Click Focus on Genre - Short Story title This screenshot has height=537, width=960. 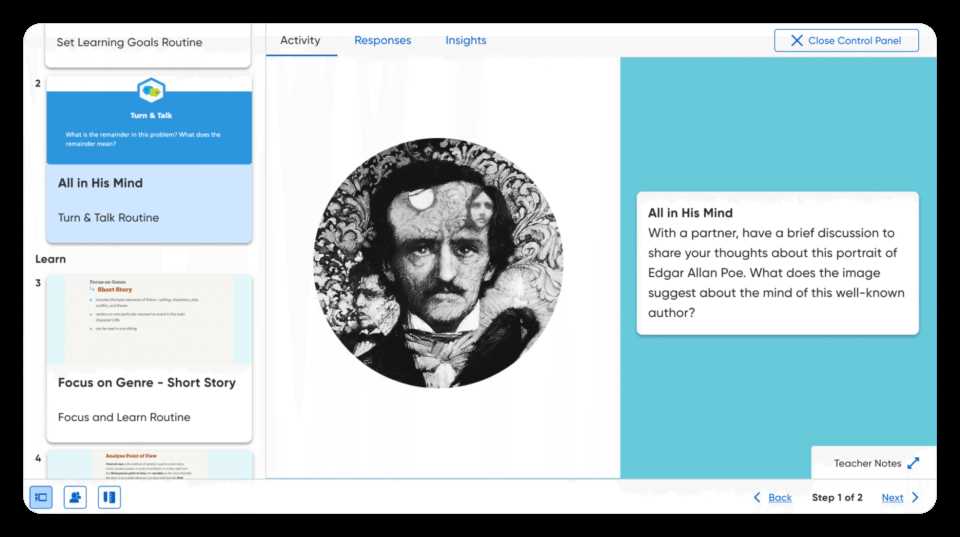(147, 383)
